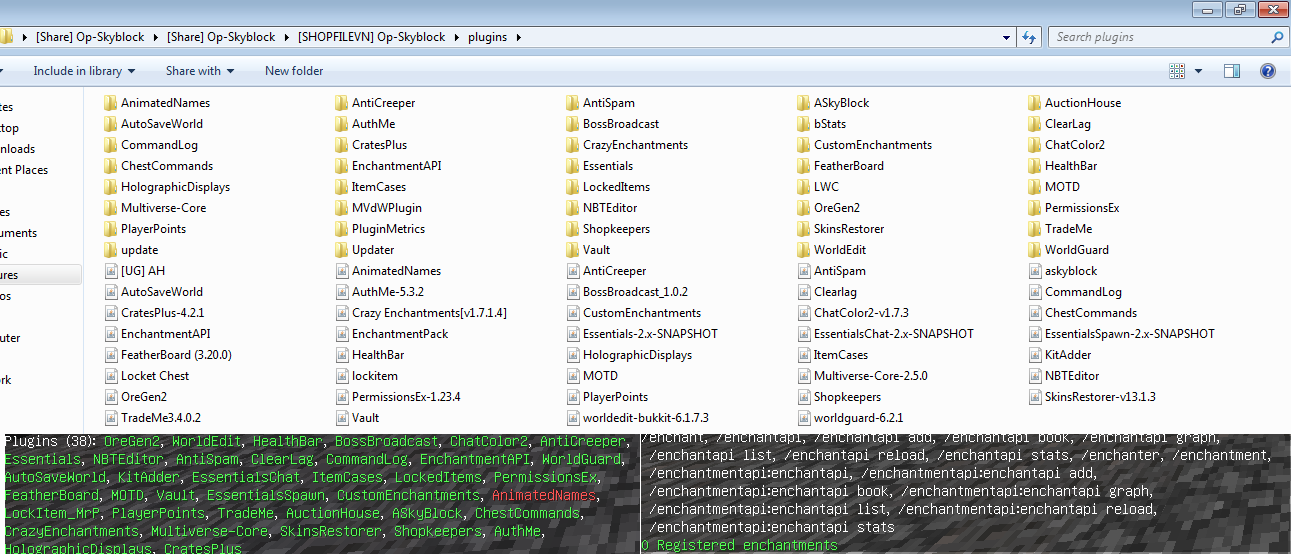Expand arrow after [SHOPFILEVN] Op-Skyblock breadcrumb
Image resolution: width=1296 pixels, height=554 pixels.
pyautogui.click(x=459, y=37)
